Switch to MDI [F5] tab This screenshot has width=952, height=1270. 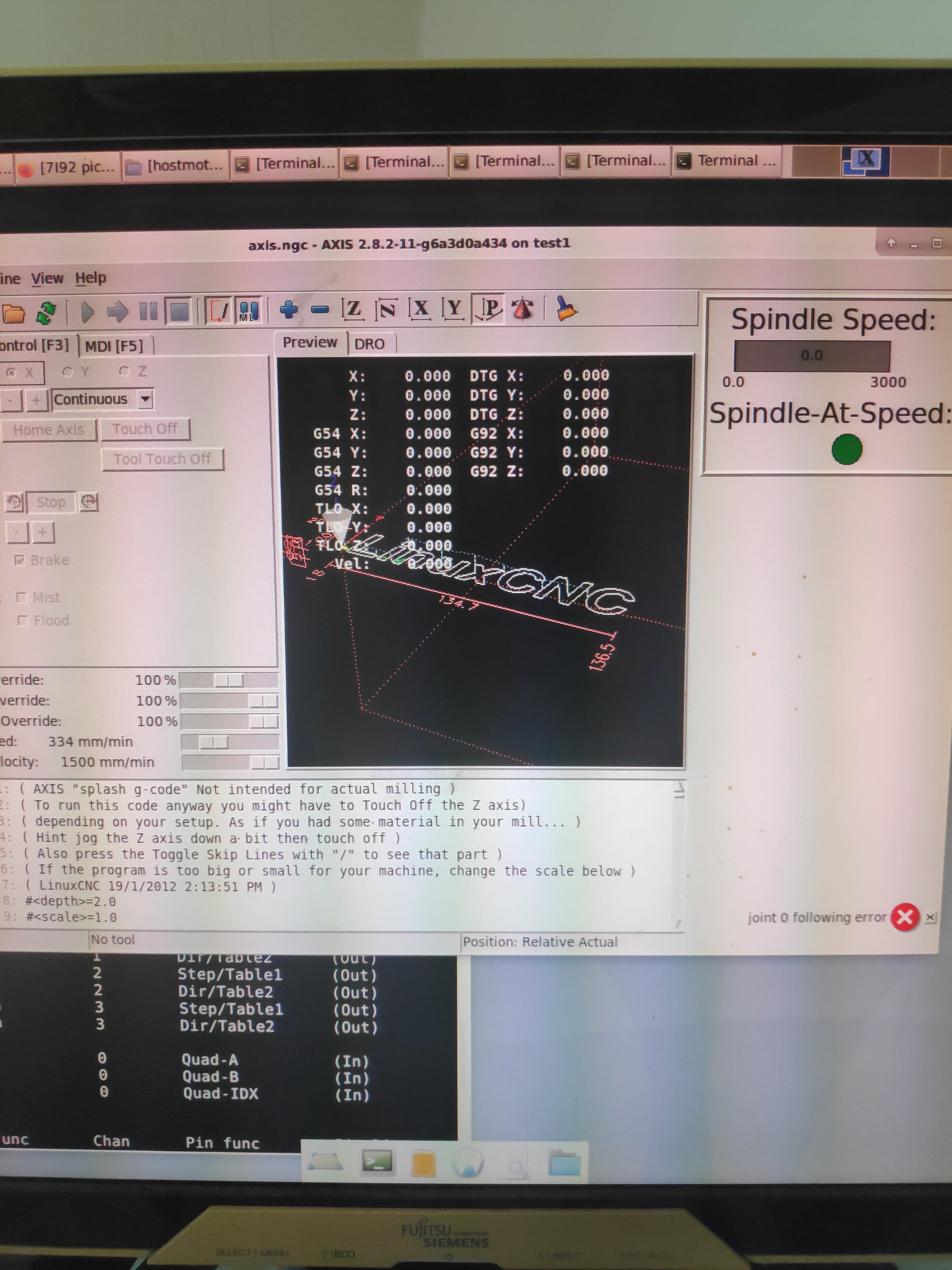pyautogui.click(x=114, y=346)
